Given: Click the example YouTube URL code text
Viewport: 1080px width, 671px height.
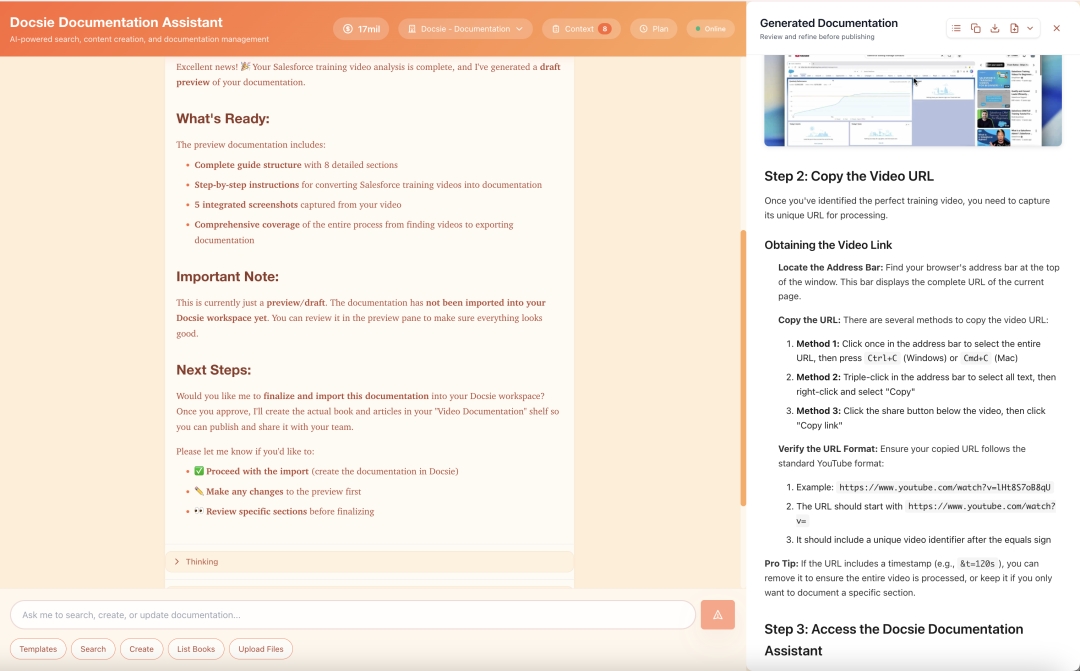Looking at the screenshot, I should click(944, 487).
